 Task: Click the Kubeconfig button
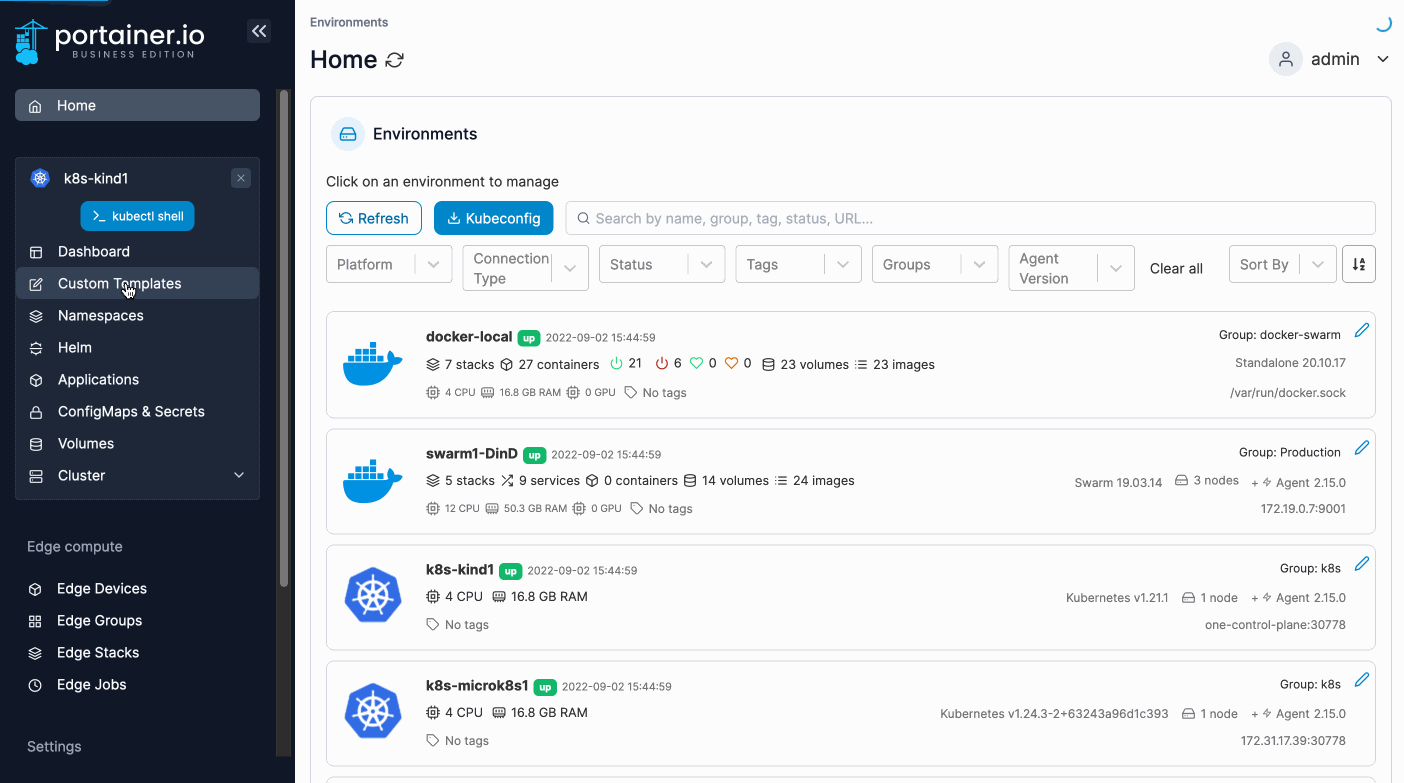point(493,218)
